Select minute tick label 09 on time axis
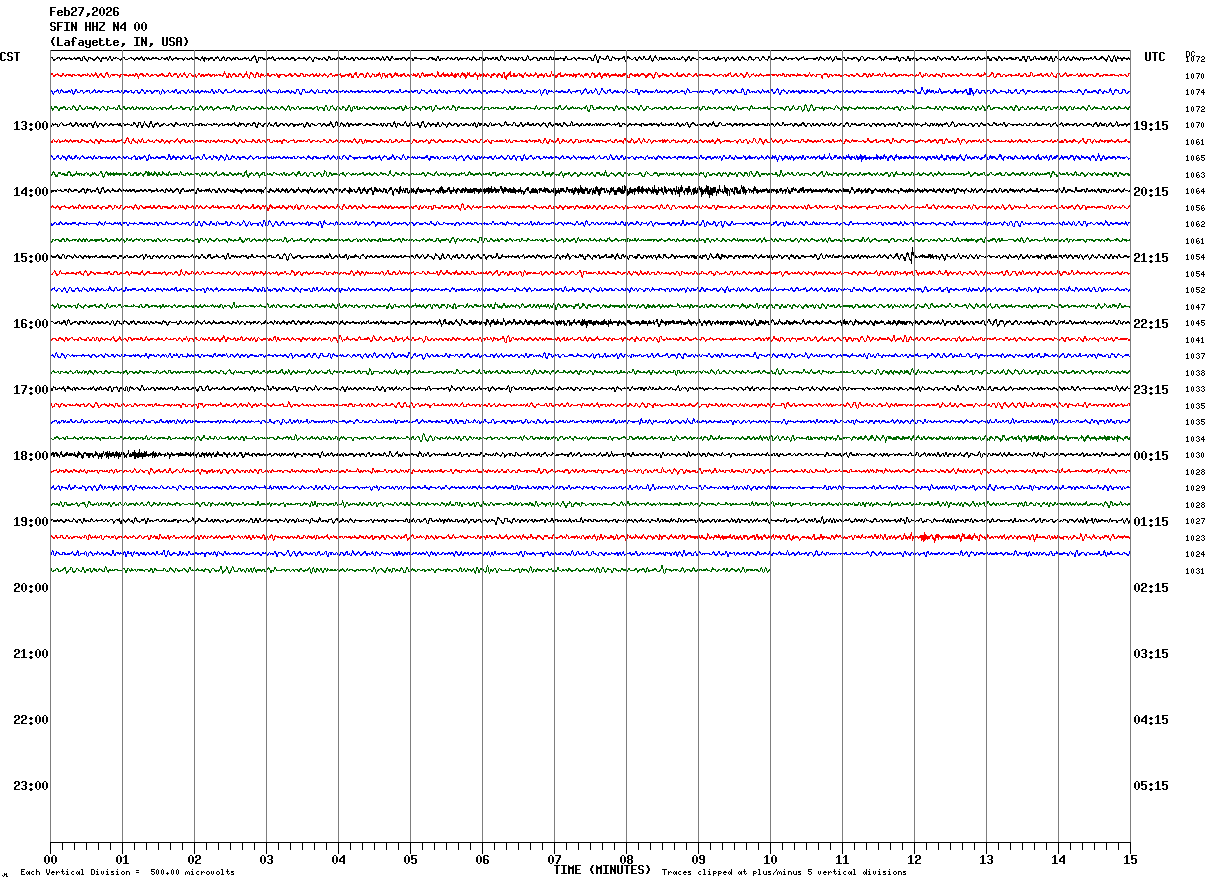The image size is (1210, 886). coord(698,859)
